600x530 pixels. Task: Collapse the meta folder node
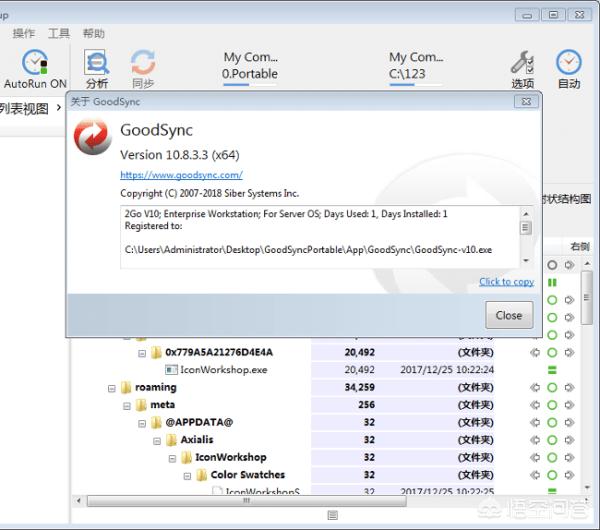127,406
